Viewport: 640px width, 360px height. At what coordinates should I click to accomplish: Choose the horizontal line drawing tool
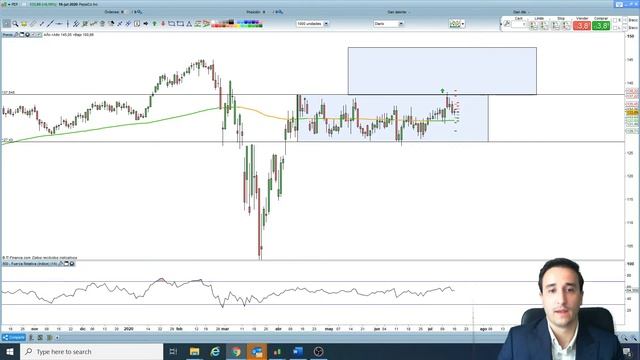[59, 24]
